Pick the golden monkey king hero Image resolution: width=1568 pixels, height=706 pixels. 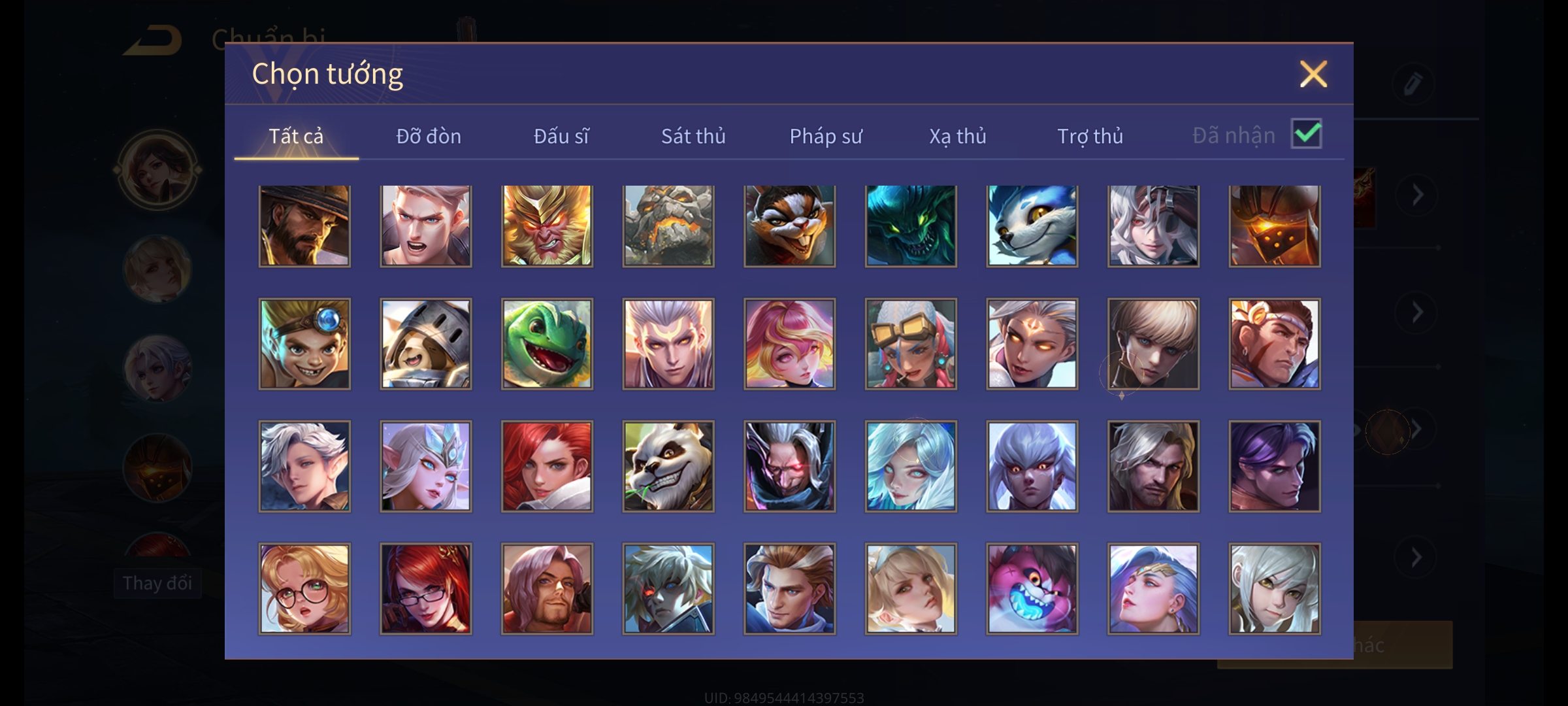click(x=547, y=226)
